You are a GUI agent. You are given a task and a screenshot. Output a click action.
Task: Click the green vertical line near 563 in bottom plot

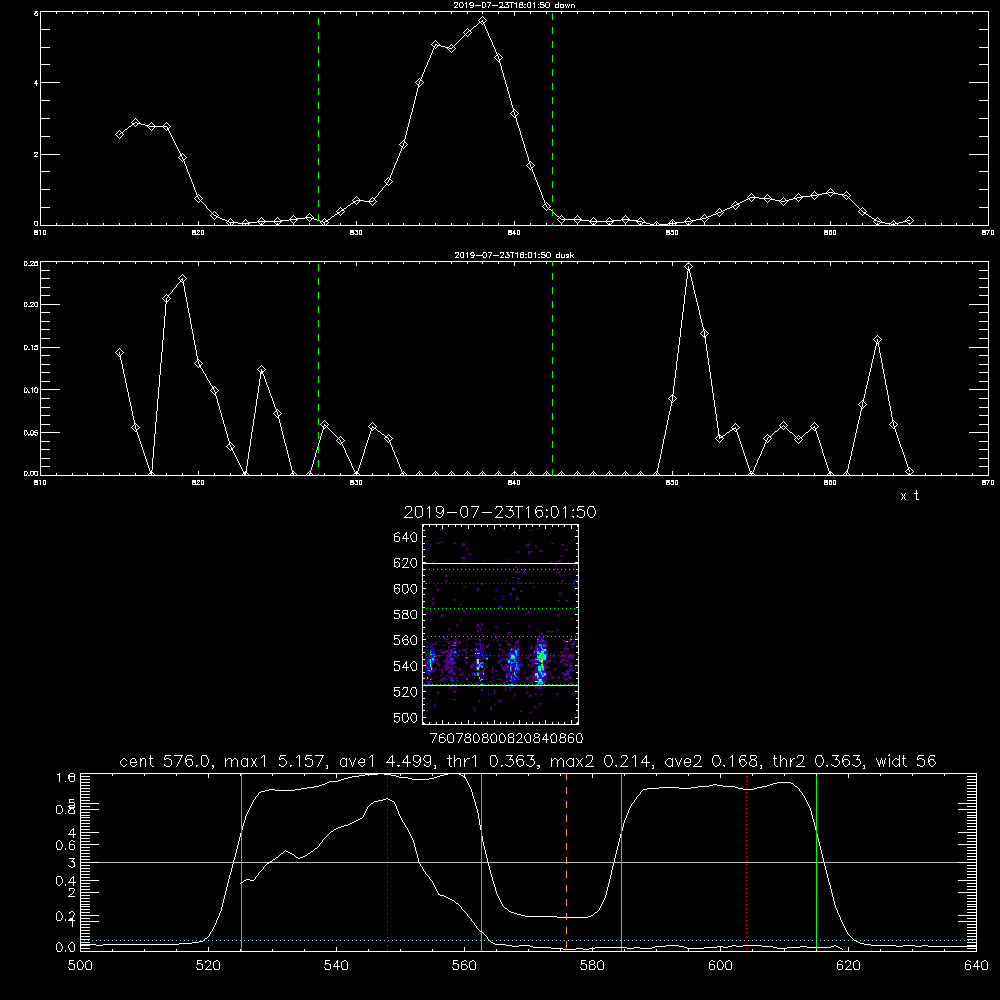[x=482, y=861]
